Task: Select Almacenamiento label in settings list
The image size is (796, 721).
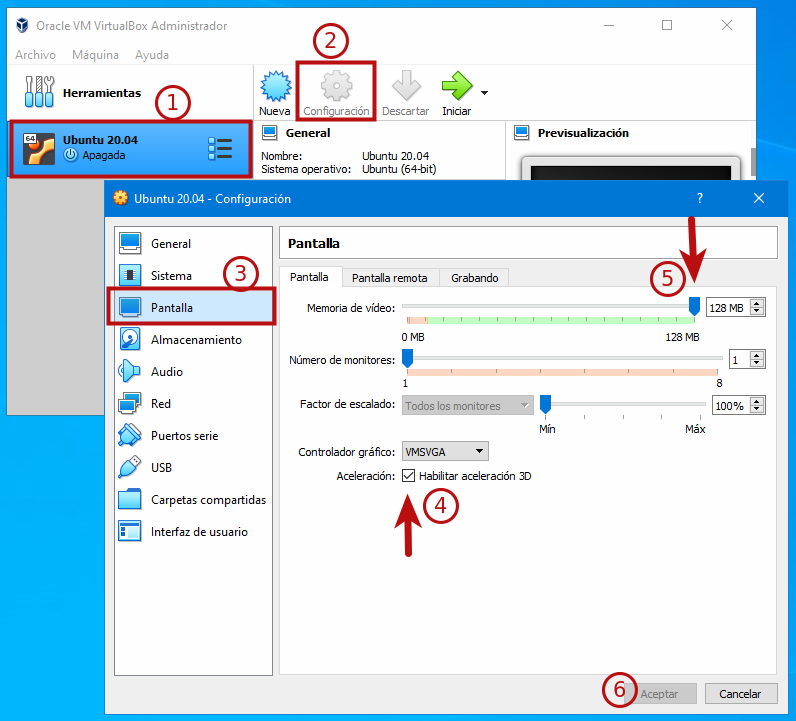Action: pos(196,340)
